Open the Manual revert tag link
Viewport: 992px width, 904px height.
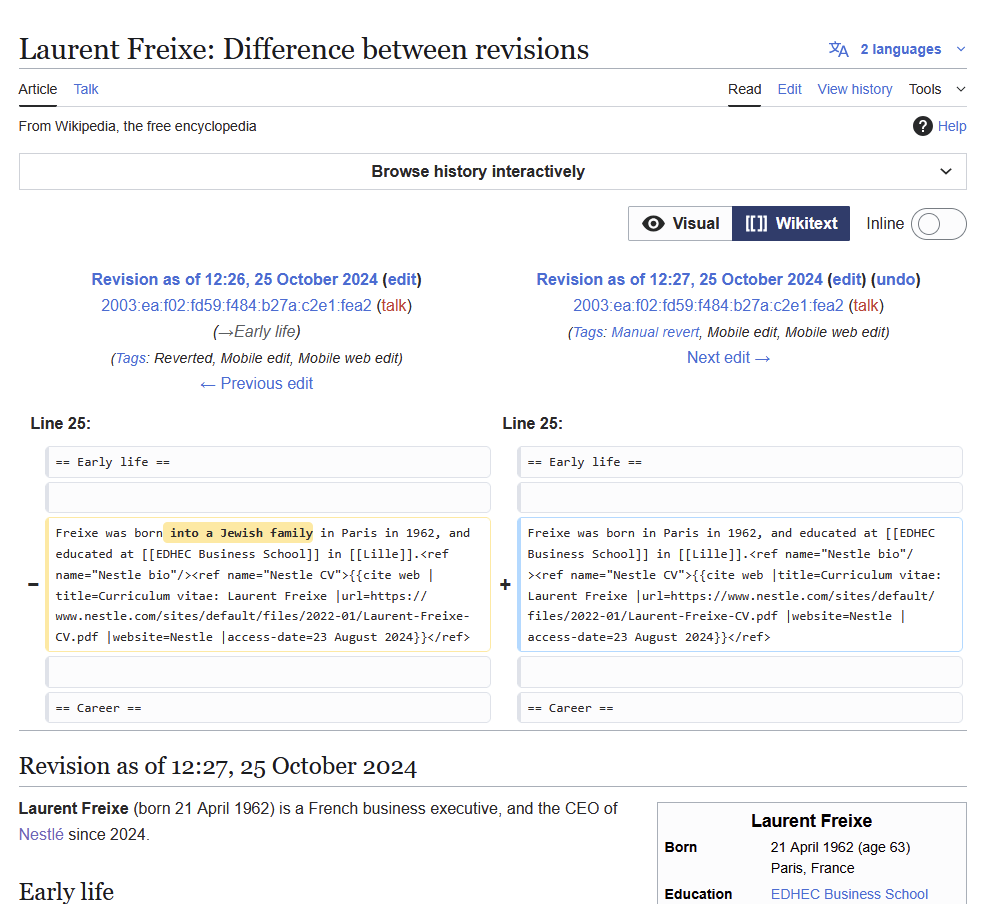click(655, 332)
